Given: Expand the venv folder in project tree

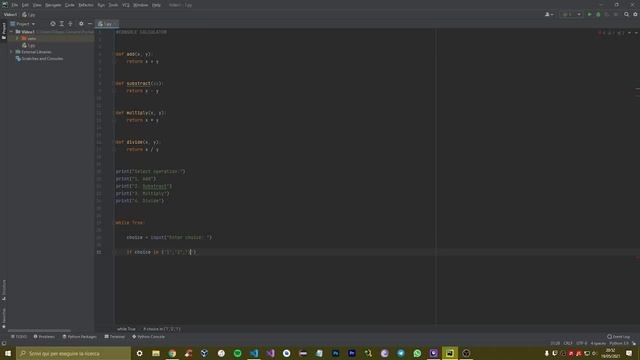Looking at the screenshot, I should coord(17,38).
